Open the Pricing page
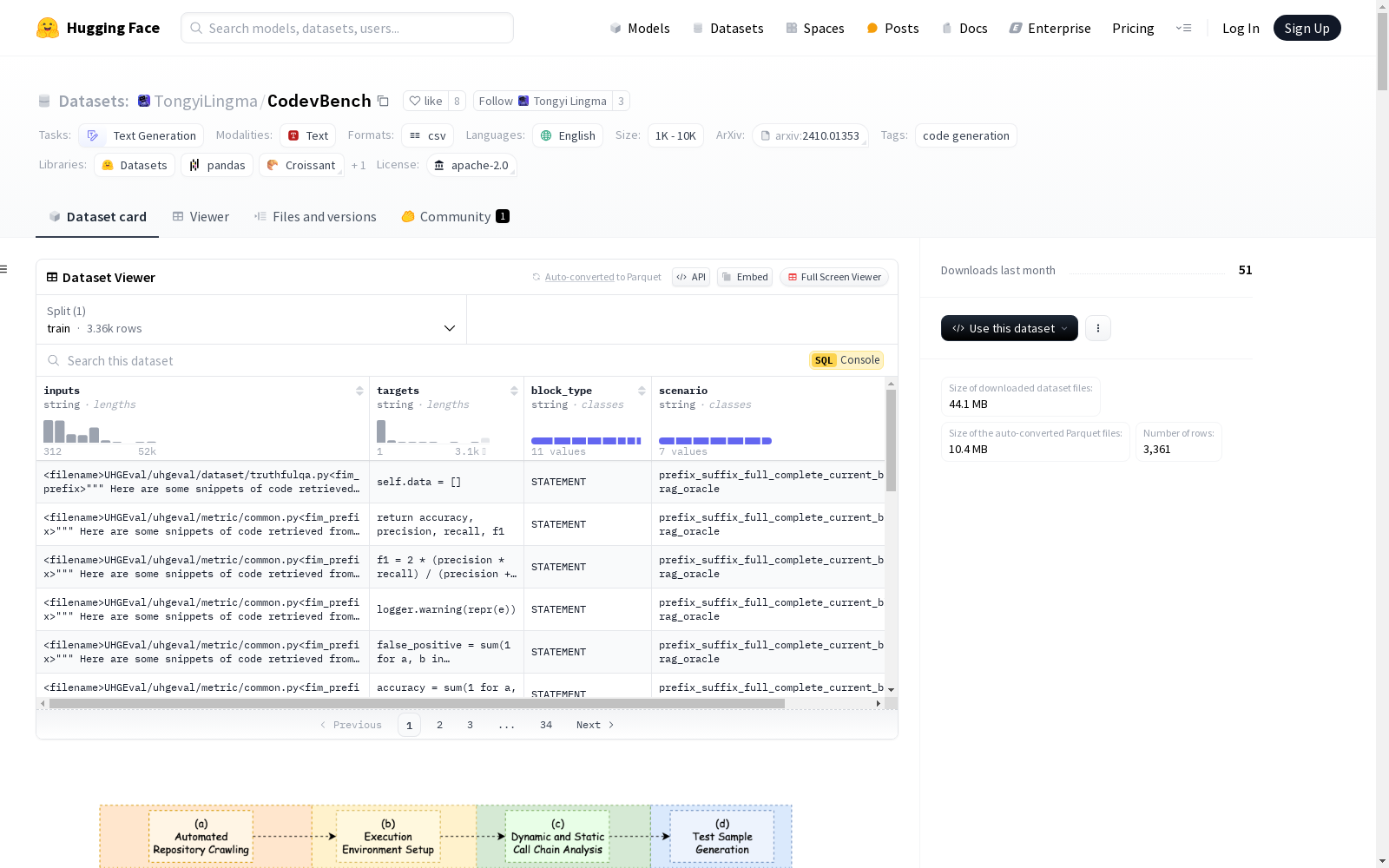 coord(1133,28)
